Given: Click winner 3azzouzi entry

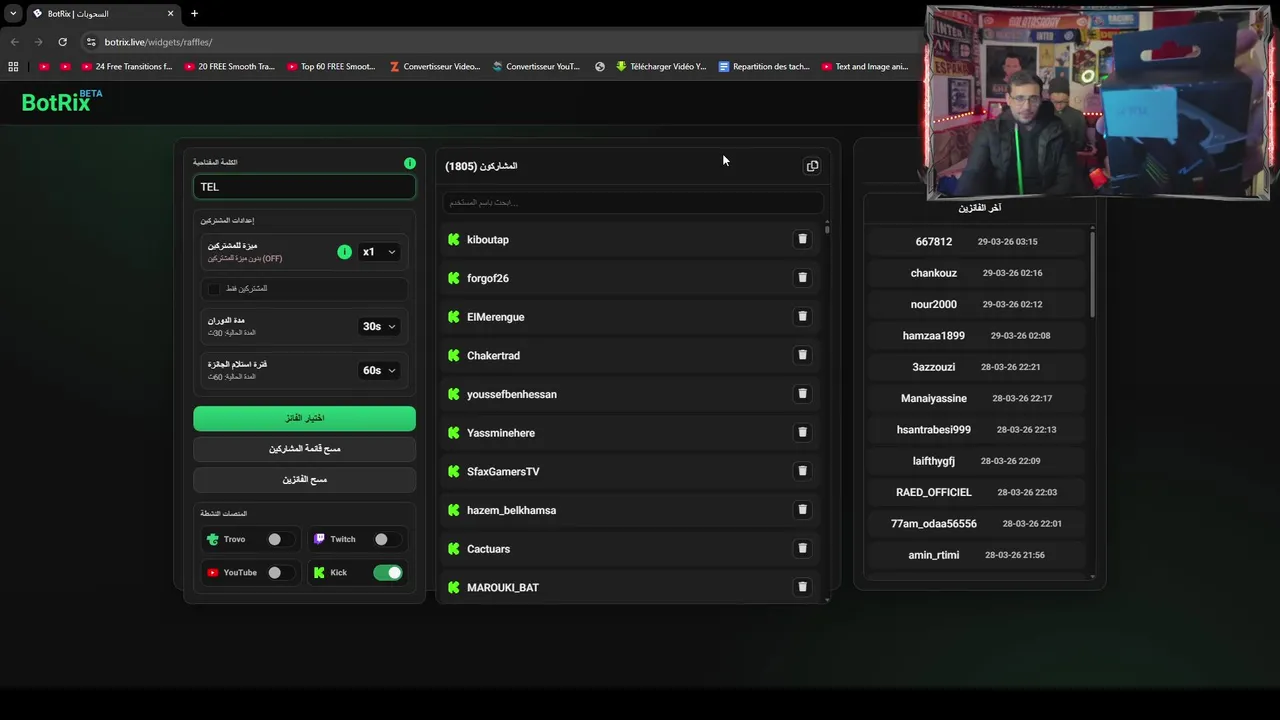Looking at the screenshot, I should tap(976, 367).
